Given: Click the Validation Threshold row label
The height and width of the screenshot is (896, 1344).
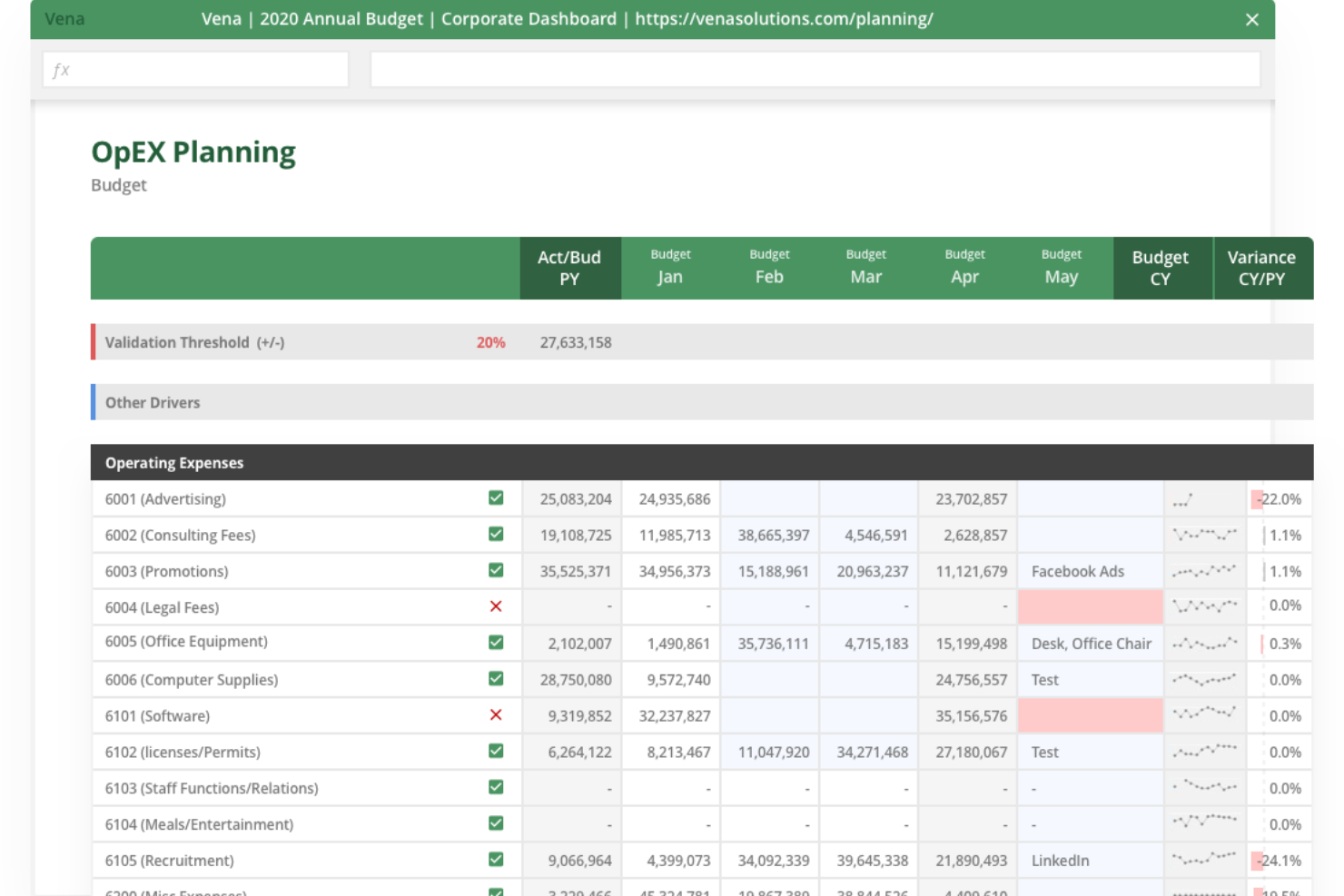Looking at the screenshot, I should pyautogui.click(x=194, y=342).
